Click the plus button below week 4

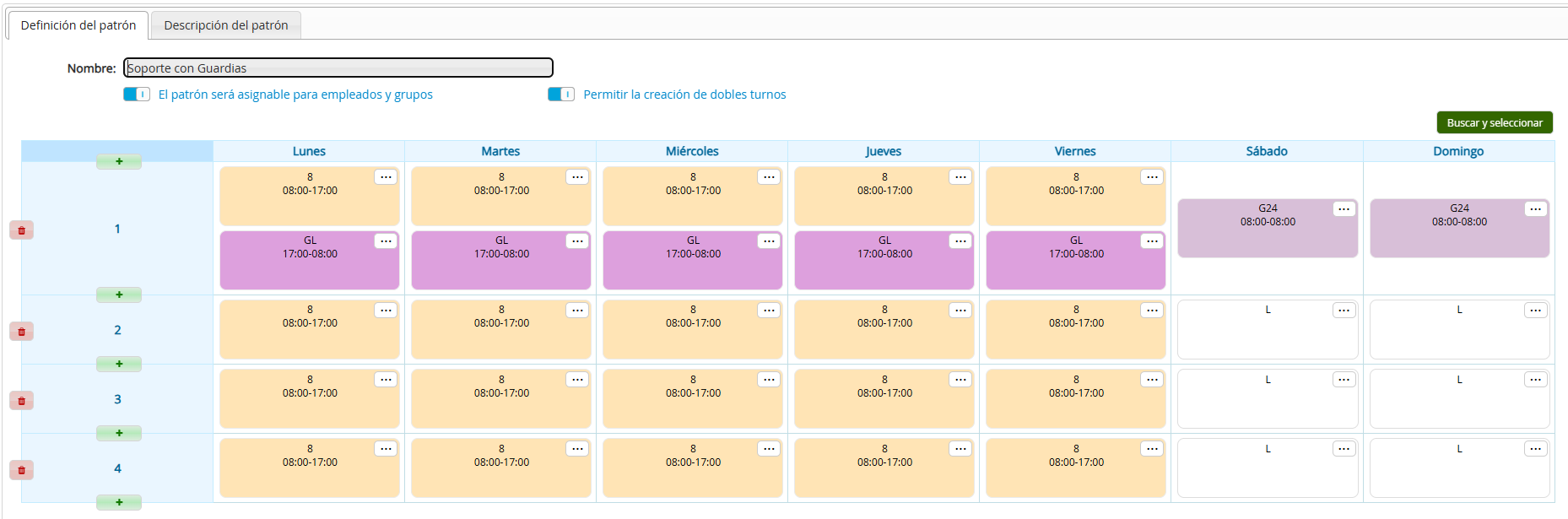coord(119,502)
